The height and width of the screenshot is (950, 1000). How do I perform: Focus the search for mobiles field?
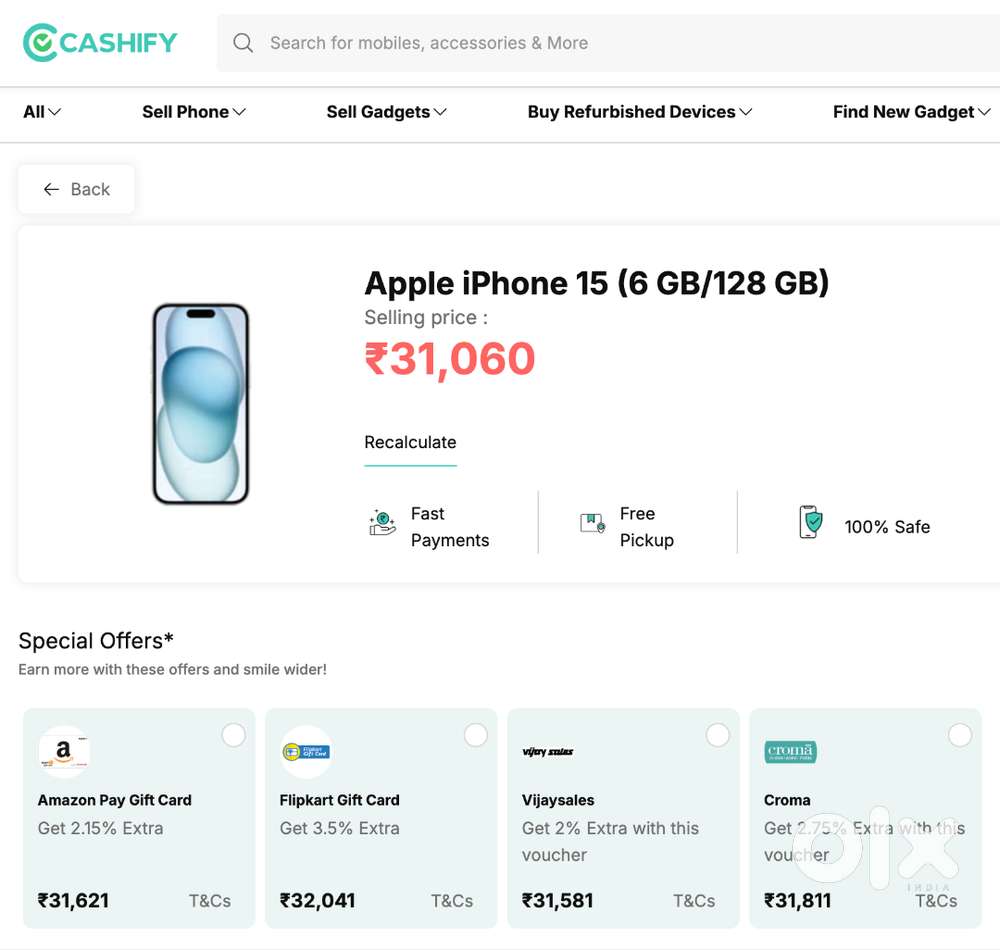pos(608,43)
